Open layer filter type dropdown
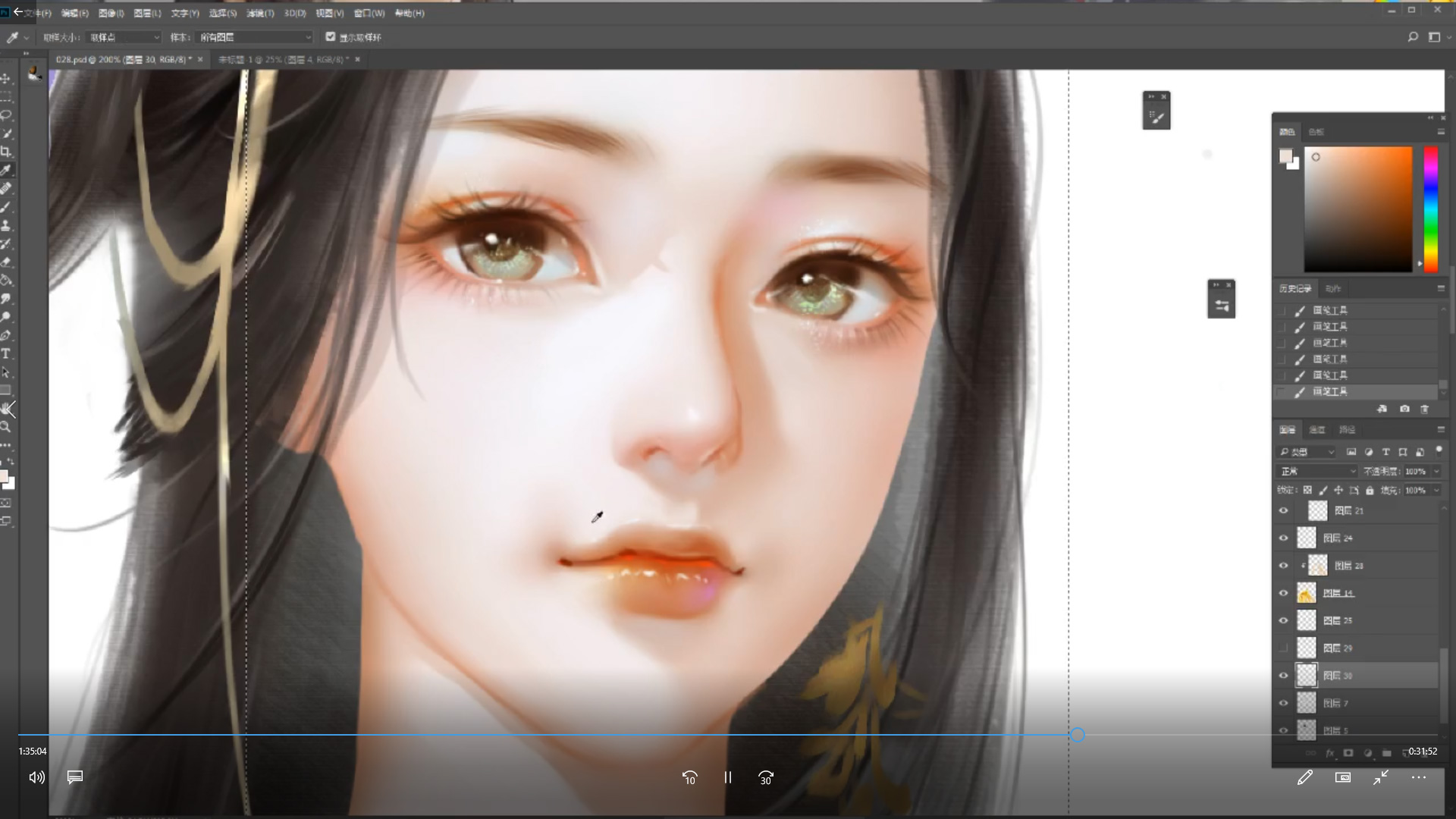Image resolution: width=1456 pixels, height=819 pixels. click(1306, 452)
